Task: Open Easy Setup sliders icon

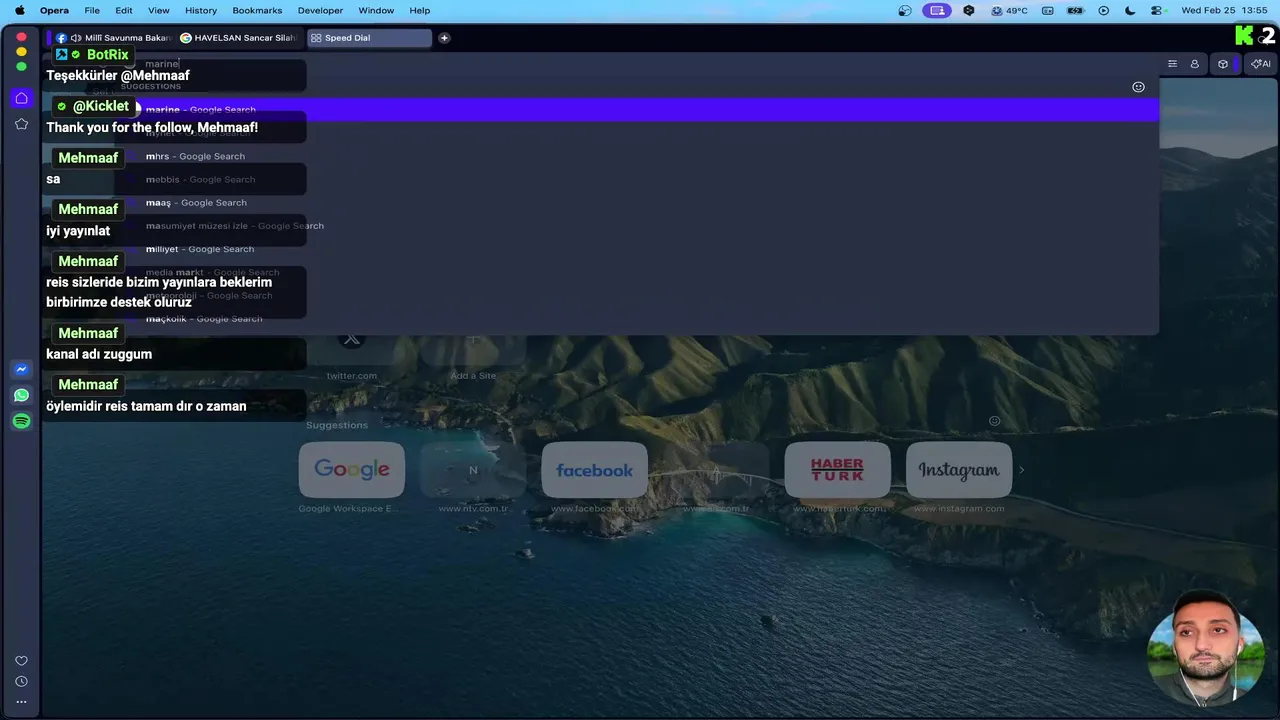Action: click(1172, 64)
